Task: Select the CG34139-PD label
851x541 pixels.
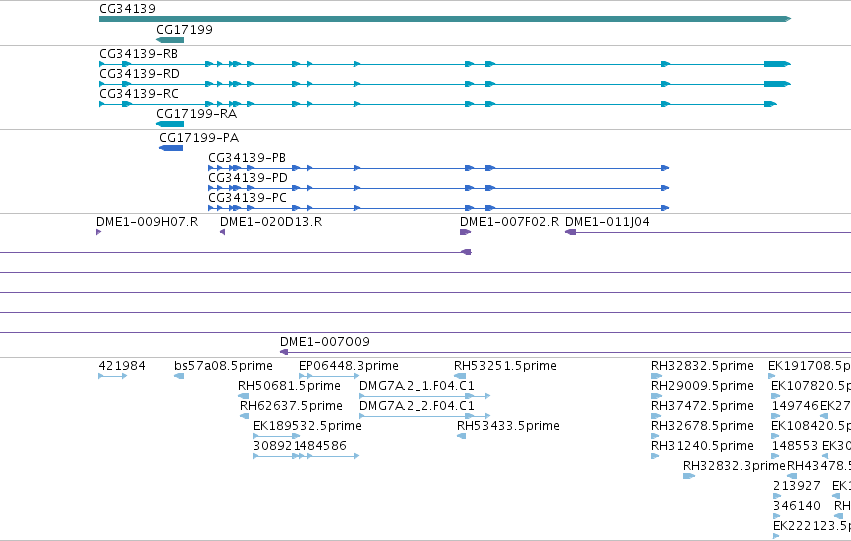Action: tap(248, 178)
